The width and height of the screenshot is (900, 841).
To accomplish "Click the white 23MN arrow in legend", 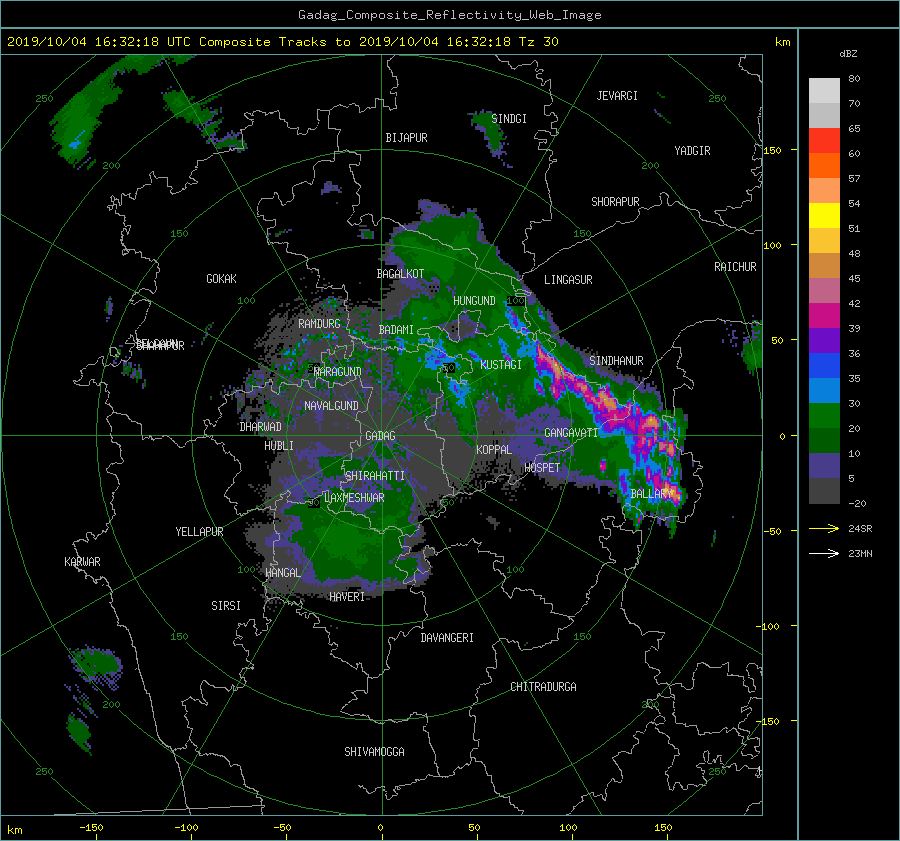I will click(x=824, y=553).
